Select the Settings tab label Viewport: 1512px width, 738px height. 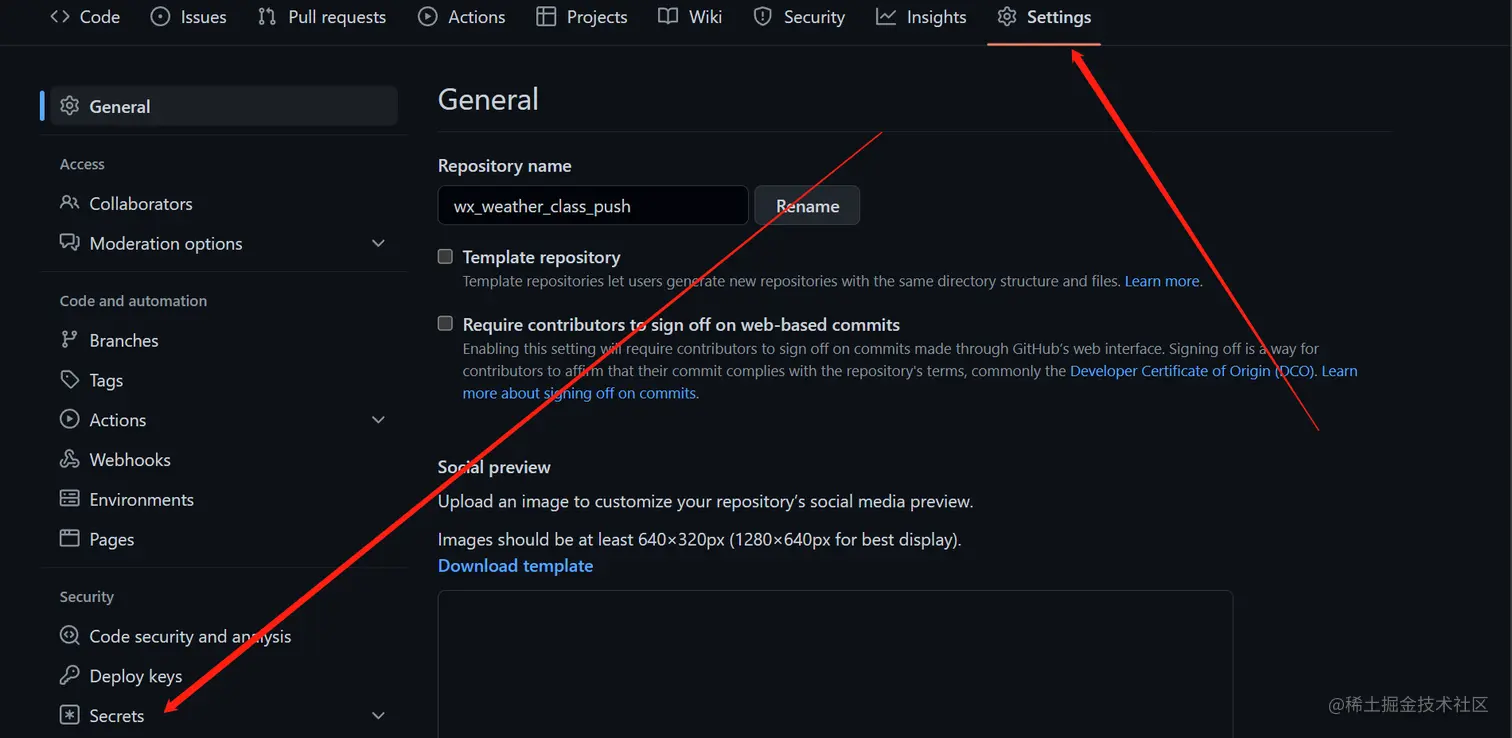pyautogui.click(x=1059, y=17)
